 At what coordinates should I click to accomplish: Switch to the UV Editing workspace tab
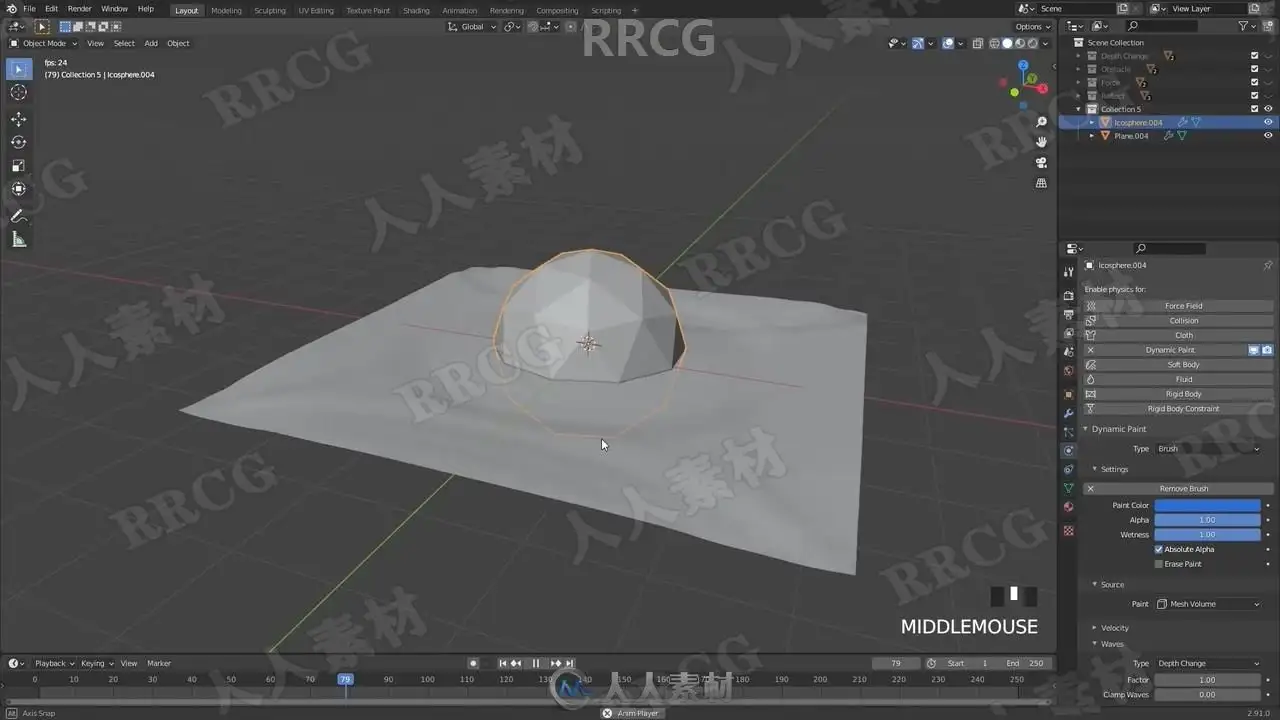(316, 10)
